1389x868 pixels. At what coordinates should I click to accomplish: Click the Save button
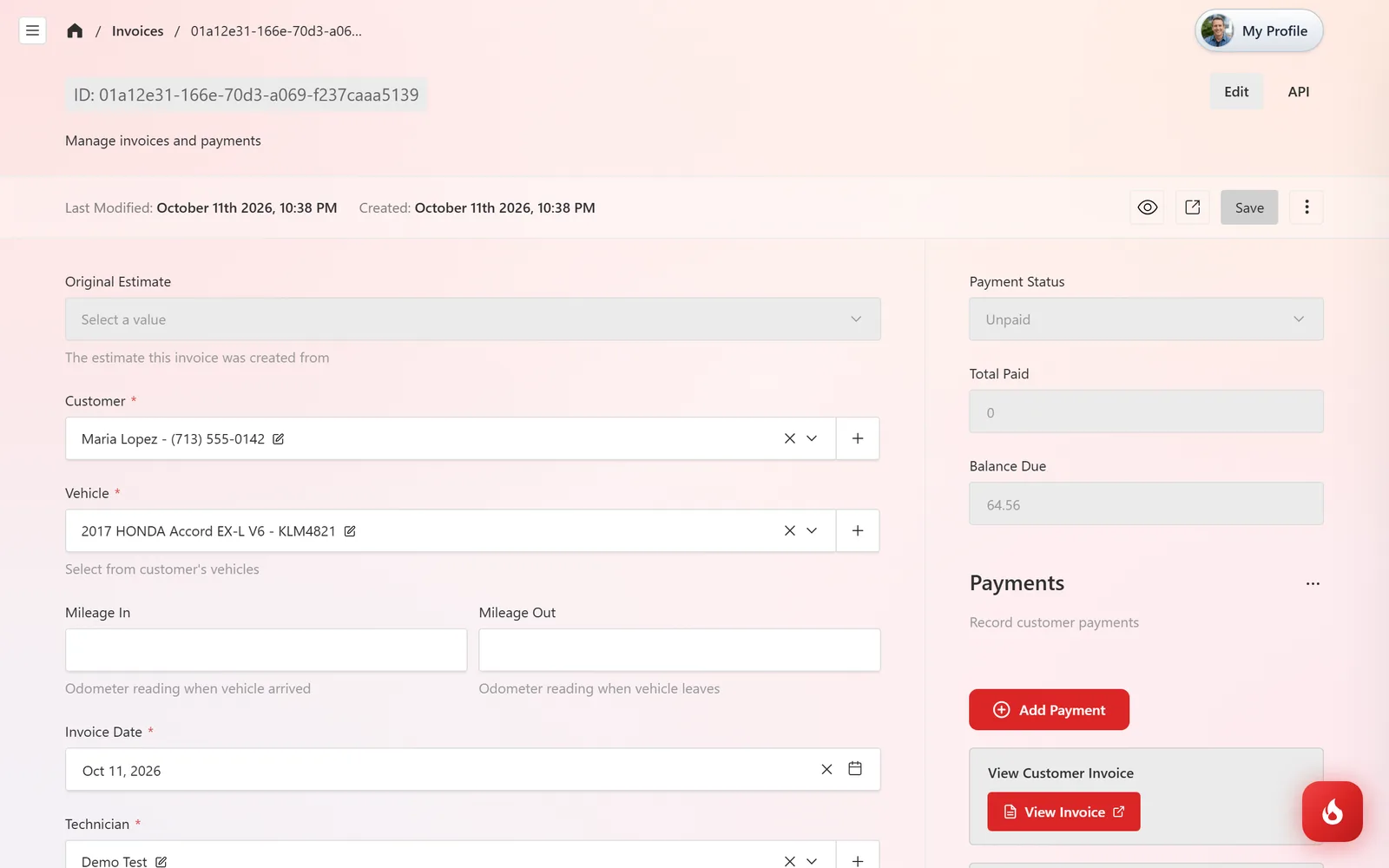click(x=1249, y=207)
